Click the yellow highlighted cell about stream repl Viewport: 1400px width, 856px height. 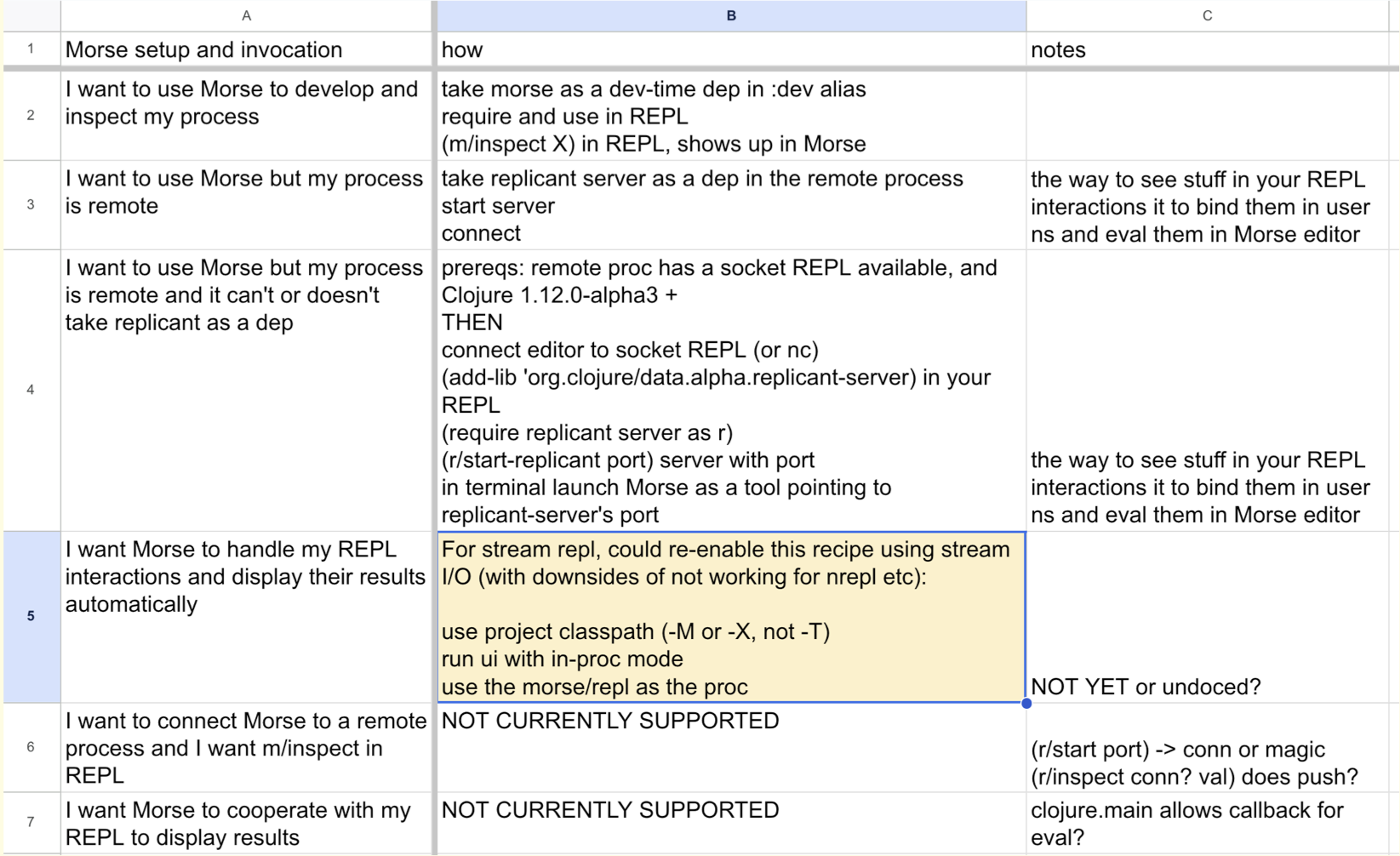[732, 617]
